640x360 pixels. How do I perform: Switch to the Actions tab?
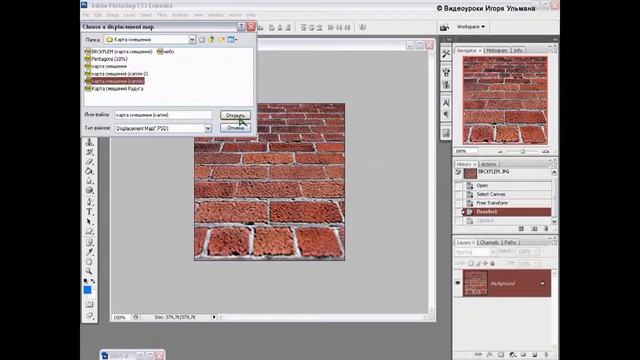pos(489,164)
